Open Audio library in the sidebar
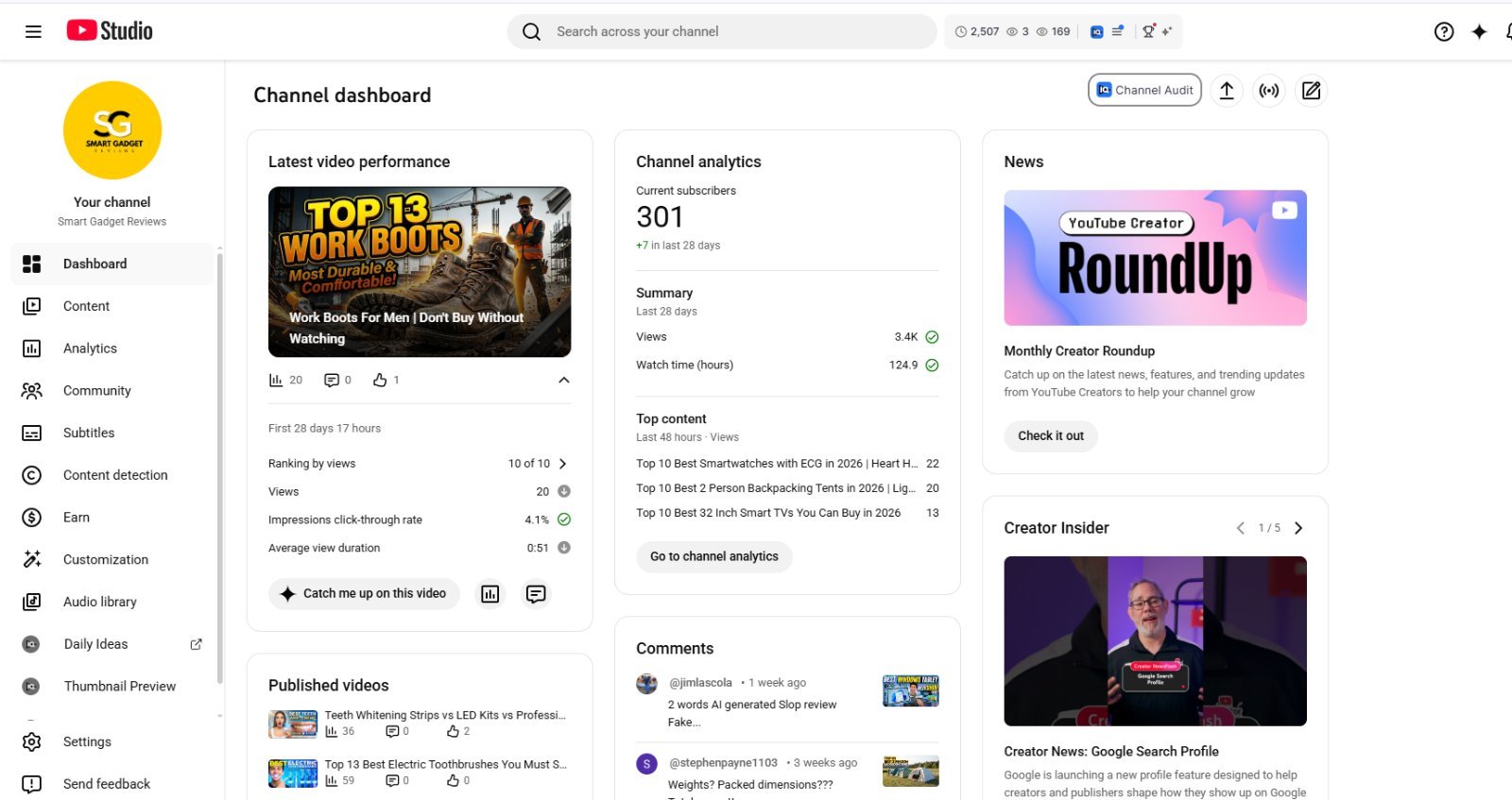Image resolution: width=1512 pixels, height=800 pixels. point(112,602)
